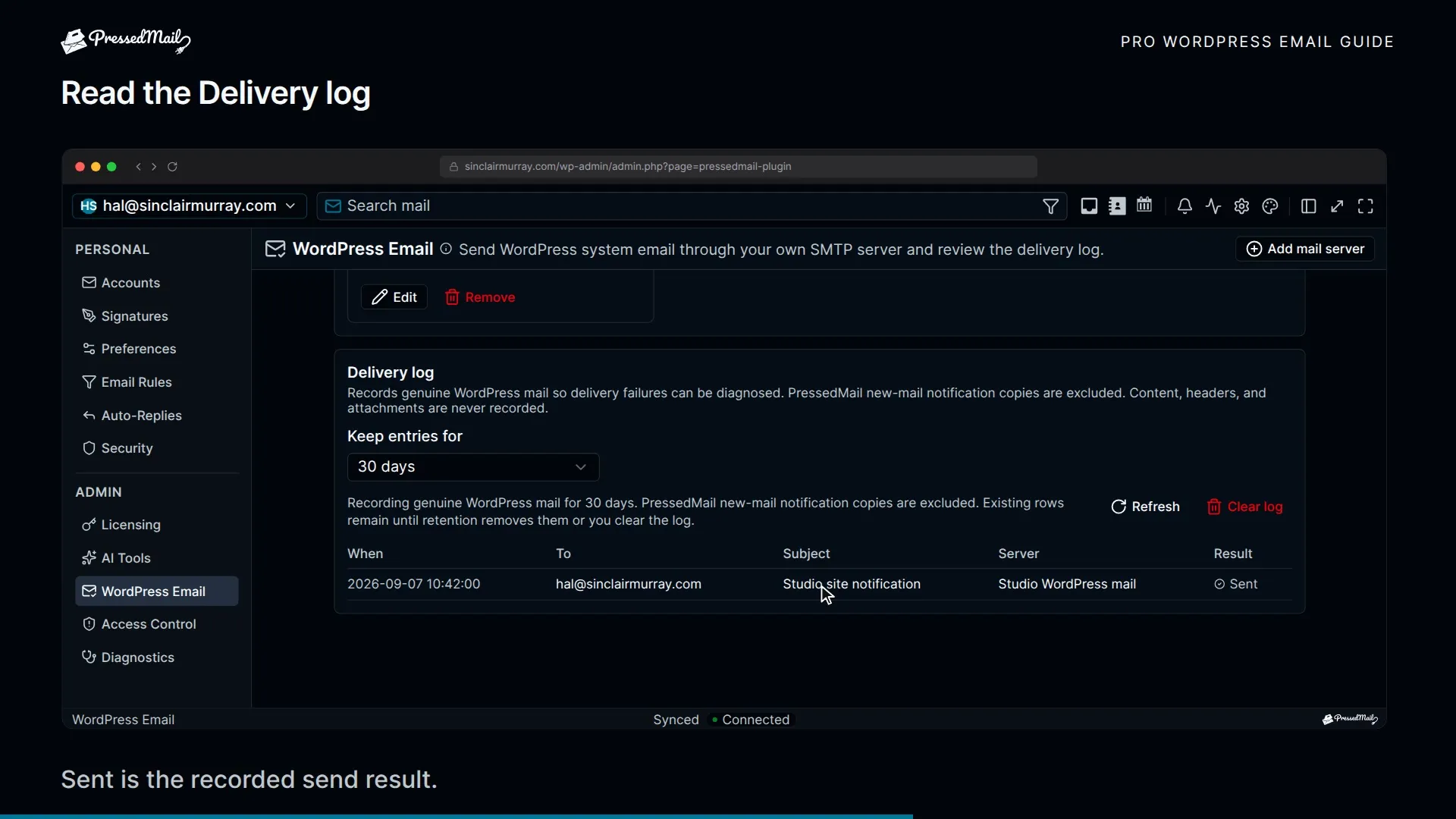Screen dimensions: 1456x819
Task: Open the Keep entries for 30 days dropdown
Action: pyautogui.click(x=473, y=467)
